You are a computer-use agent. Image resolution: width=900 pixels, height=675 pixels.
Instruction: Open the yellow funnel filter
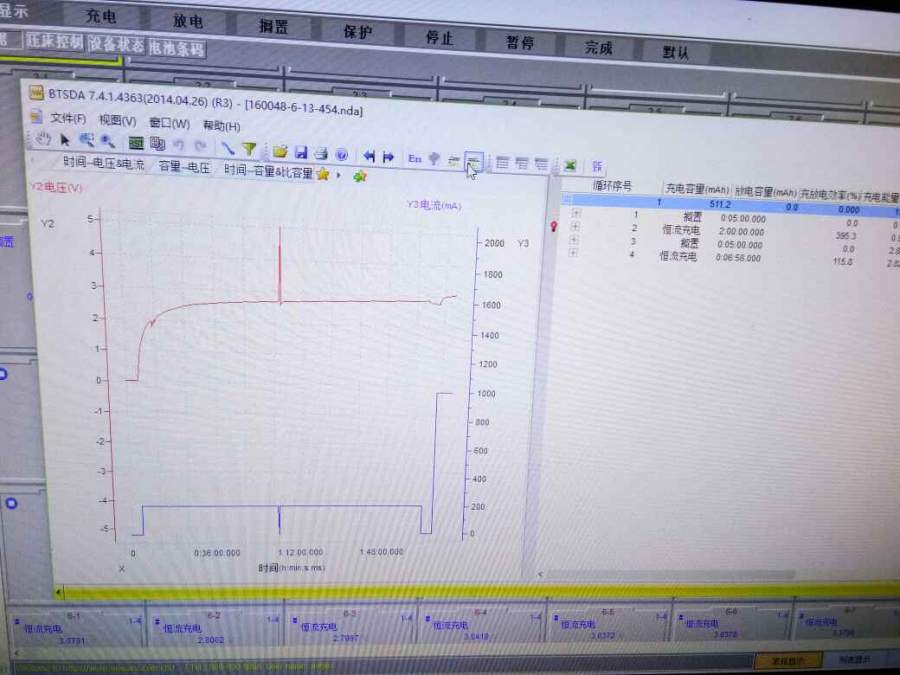coord(249,149)
